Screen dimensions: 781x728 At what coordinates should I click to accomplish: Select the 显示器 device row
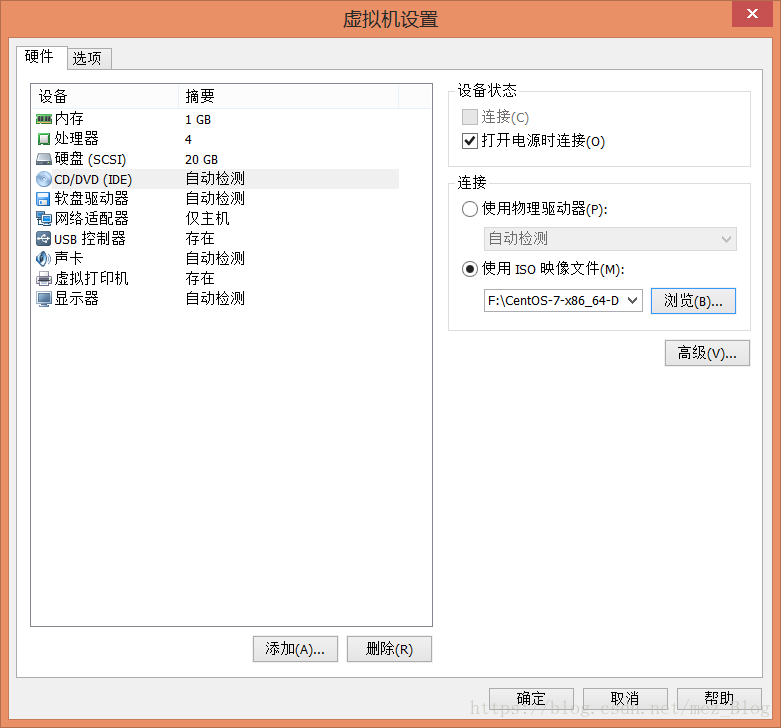point(216,298)
